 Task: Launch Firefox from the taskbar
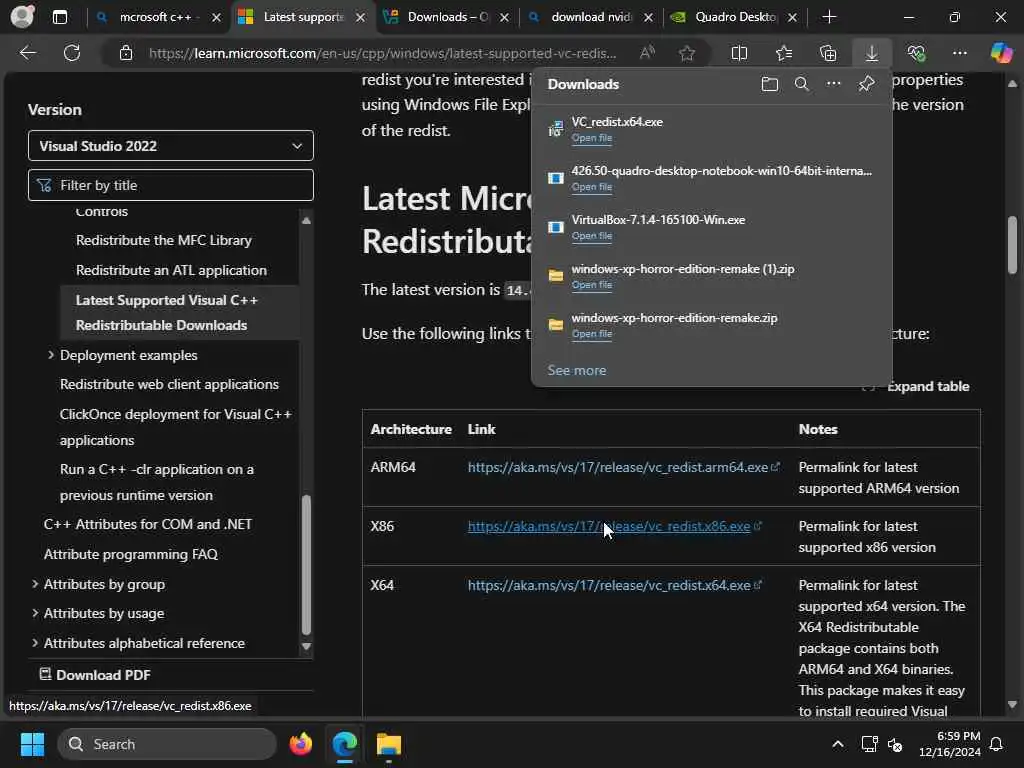pos(300,744)
